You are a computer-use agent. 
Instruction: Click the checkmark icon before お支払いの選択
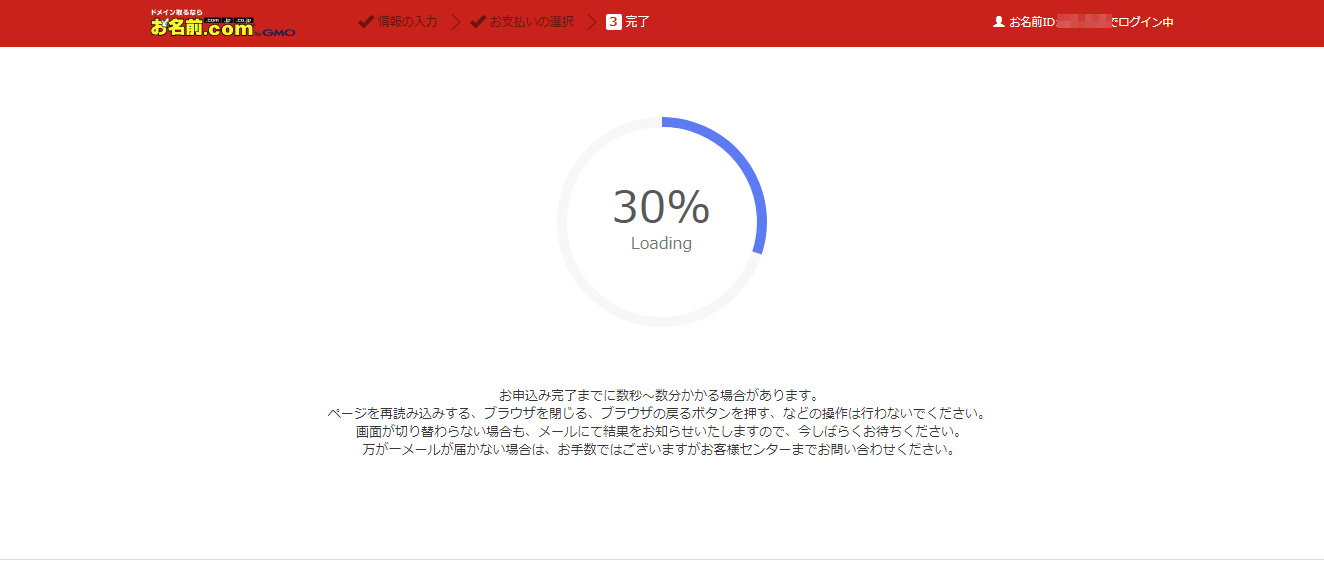[x=478, y=22]
